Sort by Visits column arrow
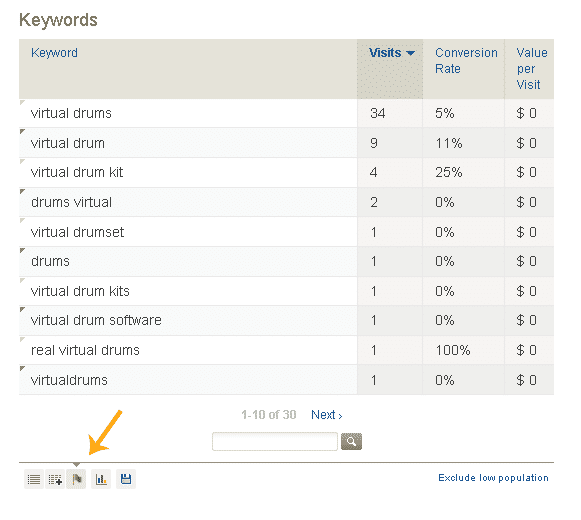The image size is (581, 520). 410,53
